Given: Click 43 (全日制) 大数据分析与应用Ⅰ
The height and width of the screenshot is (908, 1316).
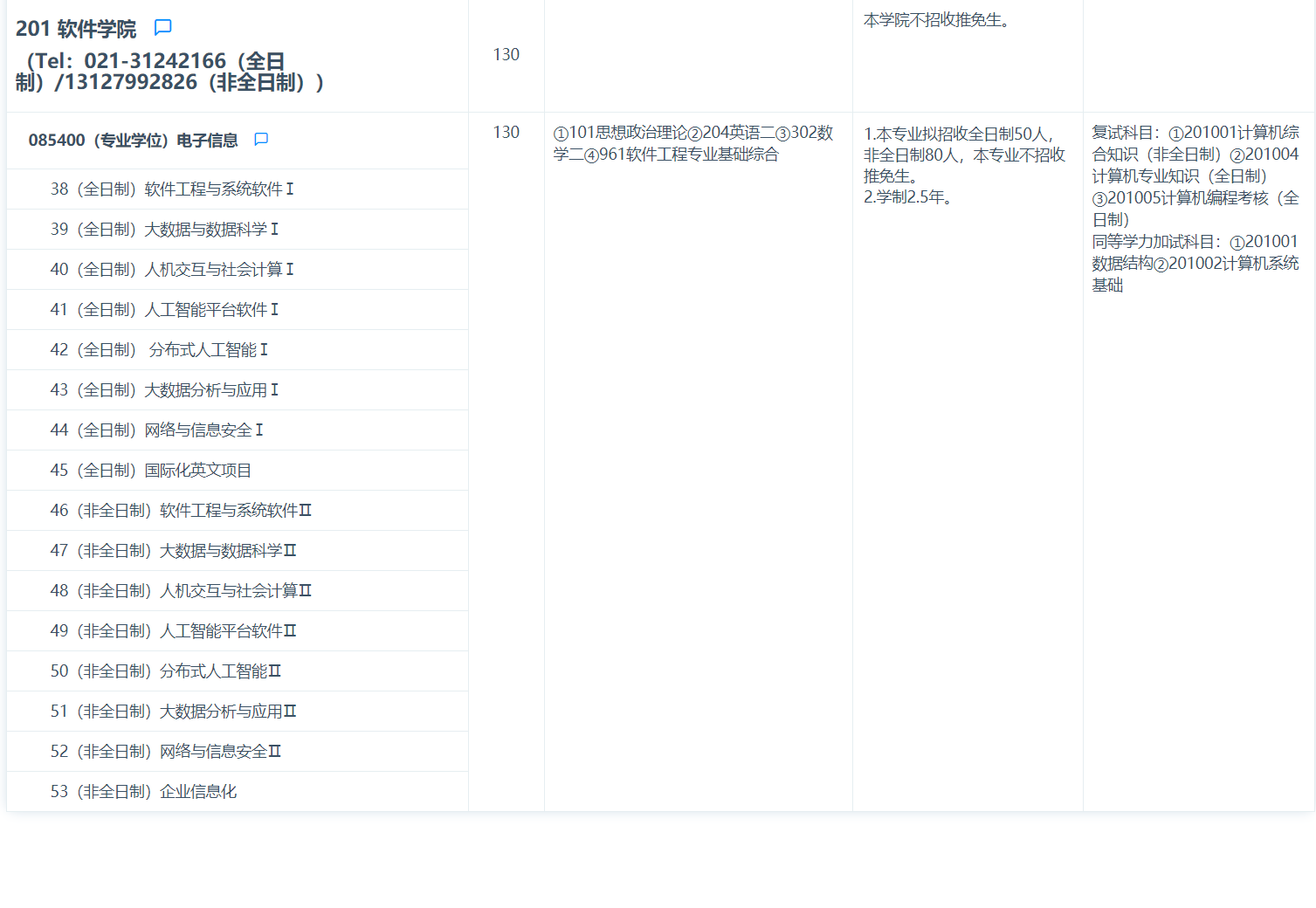Looking at the screenshot, I should tap(166, 389).
